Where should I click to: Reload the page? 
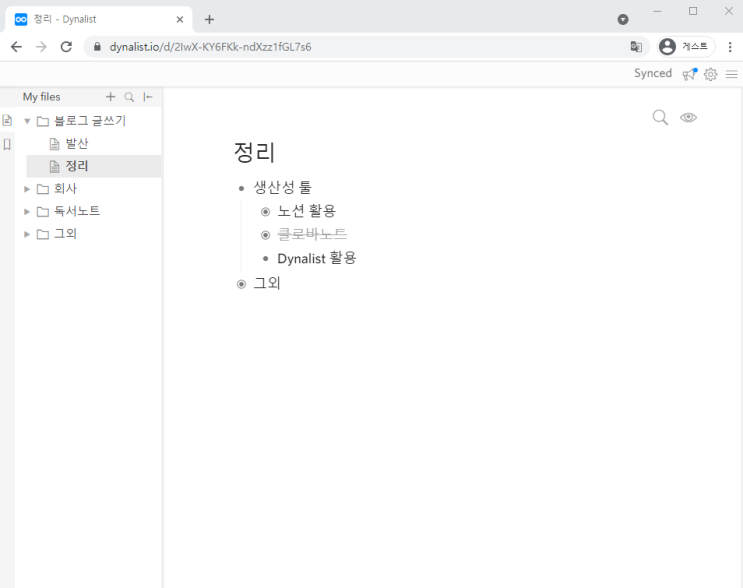click(x=66, y=46)
